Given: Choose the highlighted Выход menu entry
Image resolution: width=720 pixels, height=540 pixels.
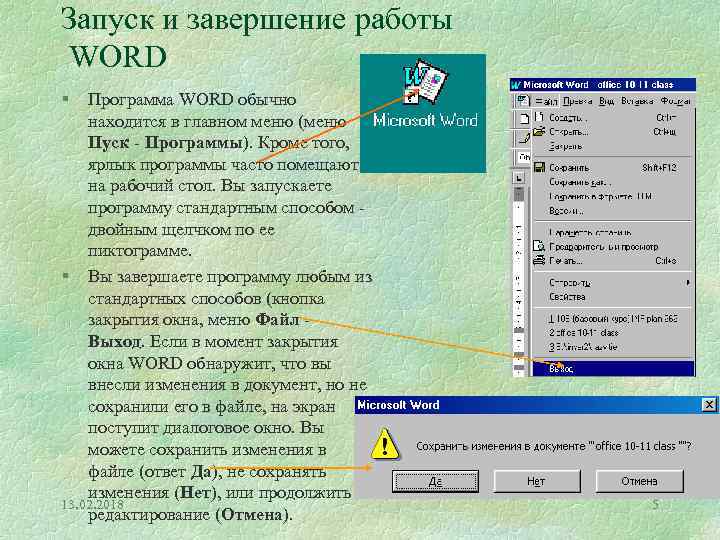Looking at the screenshot, I should coord(613,368).
